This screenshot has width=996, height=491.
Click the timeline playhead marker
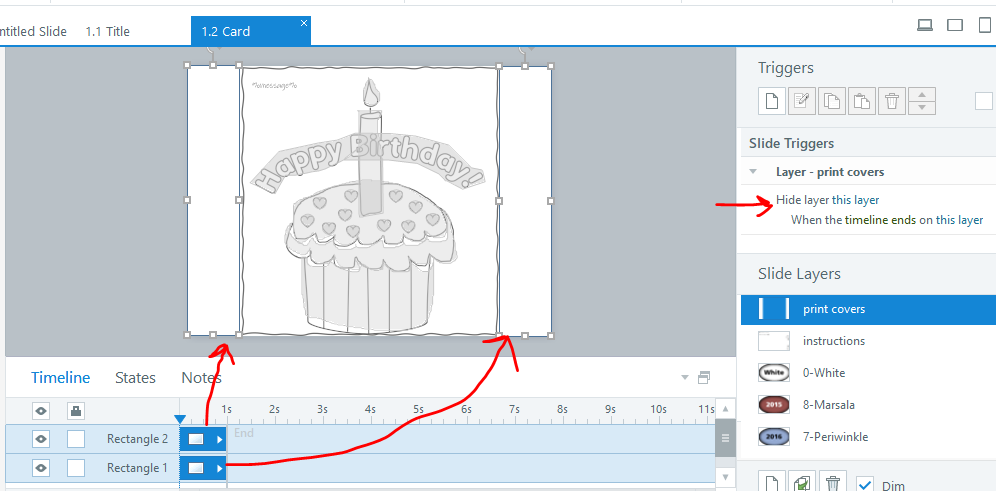coord(180,419)
